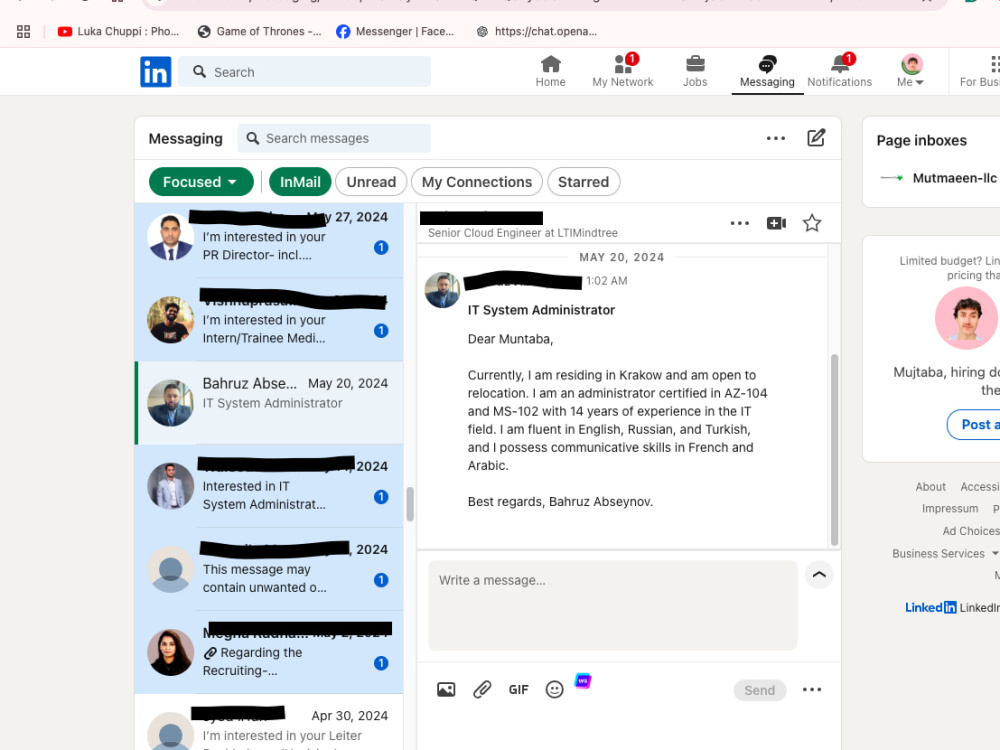
Task: Compose a new message icon
Action: (816, 138)
